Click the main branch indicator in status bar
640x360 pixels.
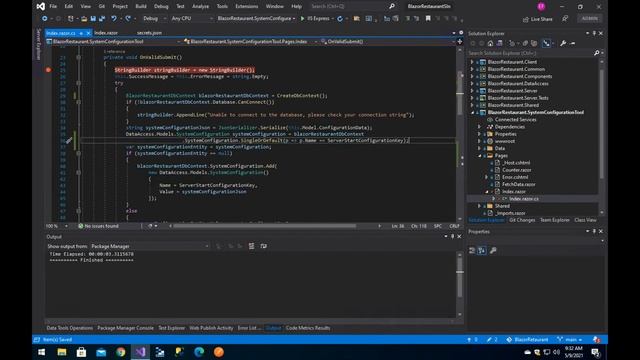[570, 340]
